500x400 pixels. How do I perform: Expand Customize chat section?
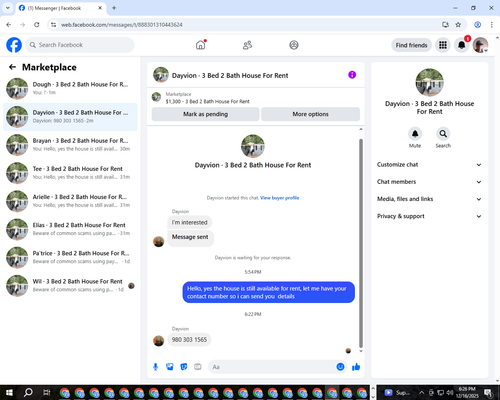[429, 165]
